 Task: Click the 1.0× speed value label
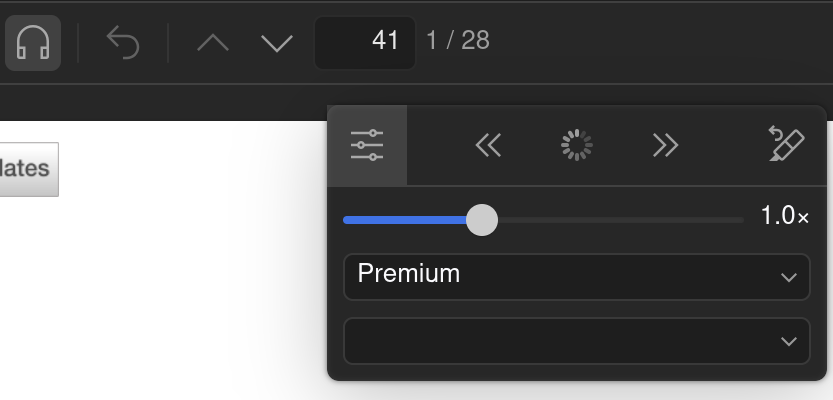785,216
